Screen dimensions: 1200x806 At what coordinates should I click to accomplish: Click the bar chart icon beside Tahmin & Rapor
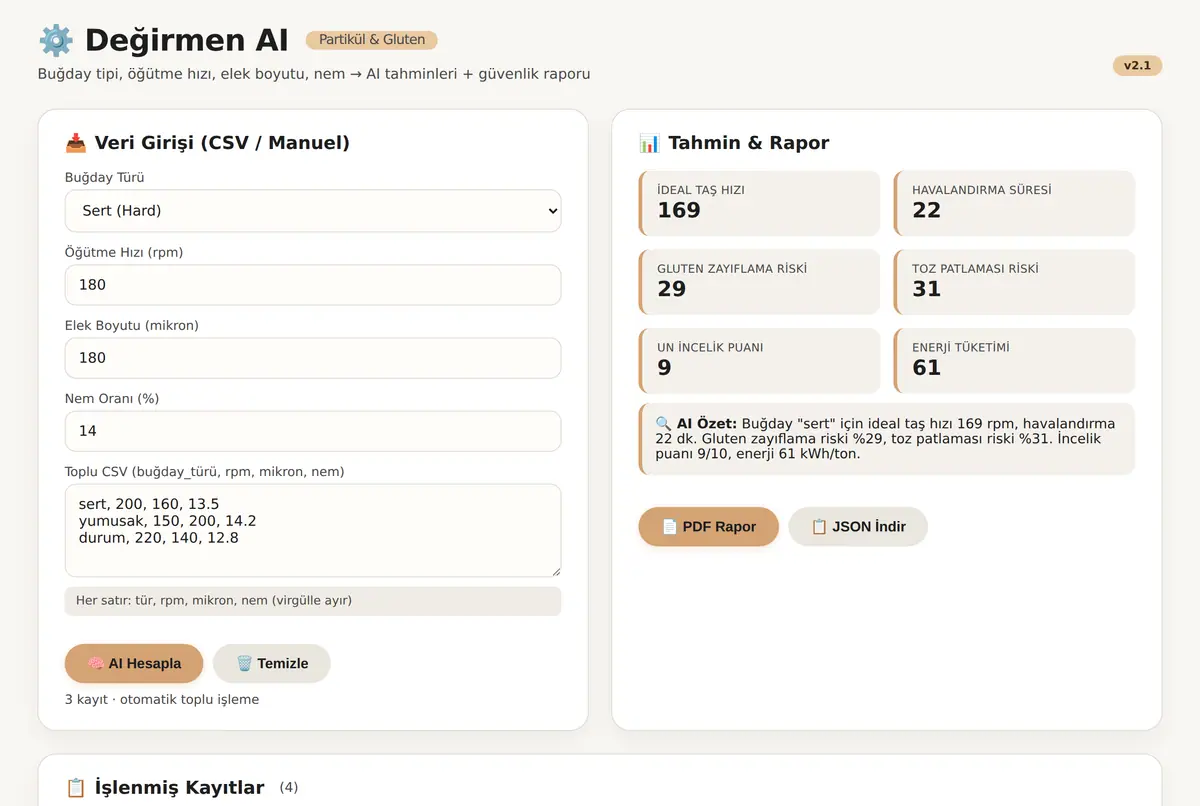[x=649, y=143]
